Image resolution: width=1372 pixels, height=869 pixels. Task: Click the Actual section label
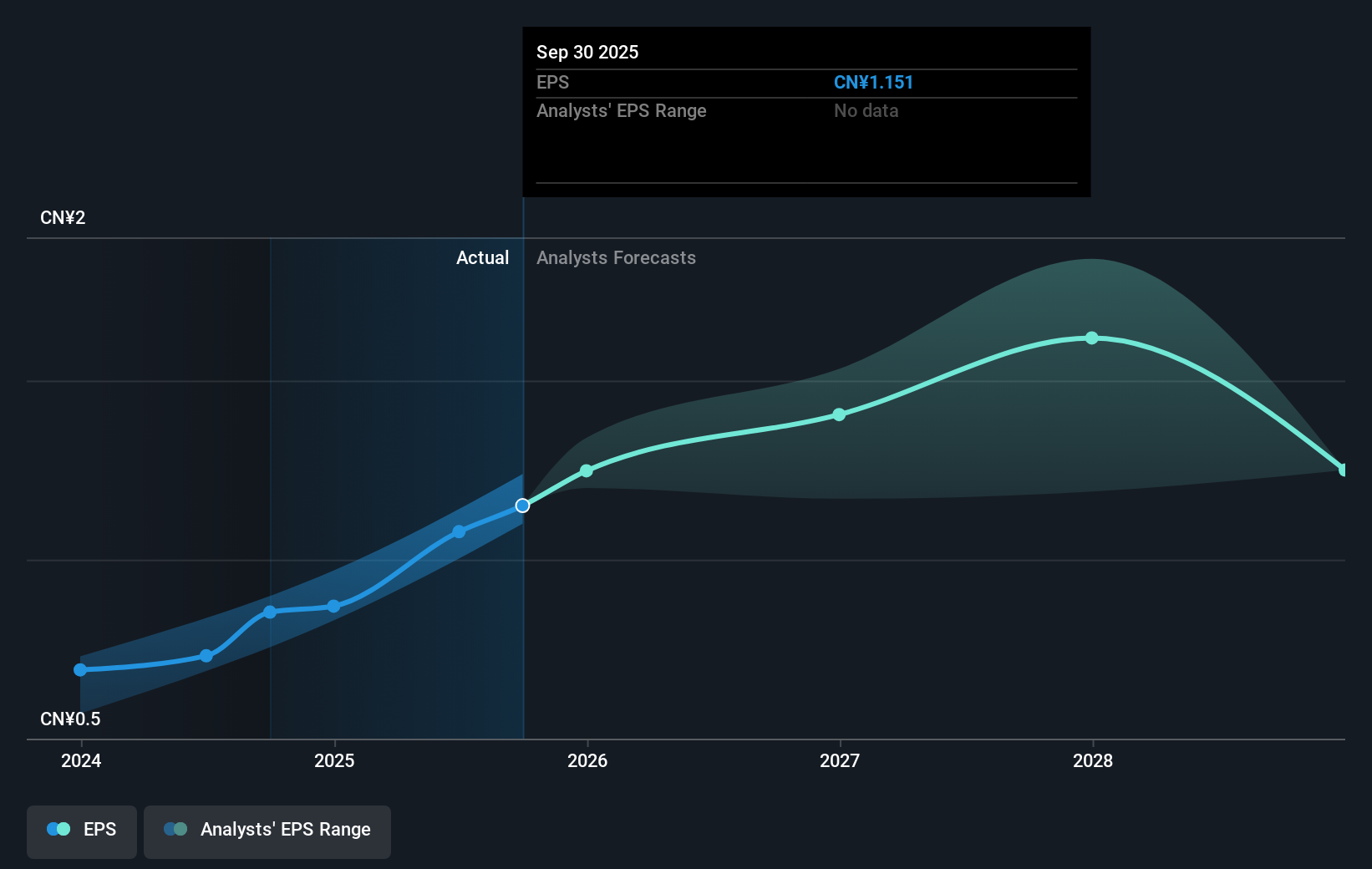(482, 258)
